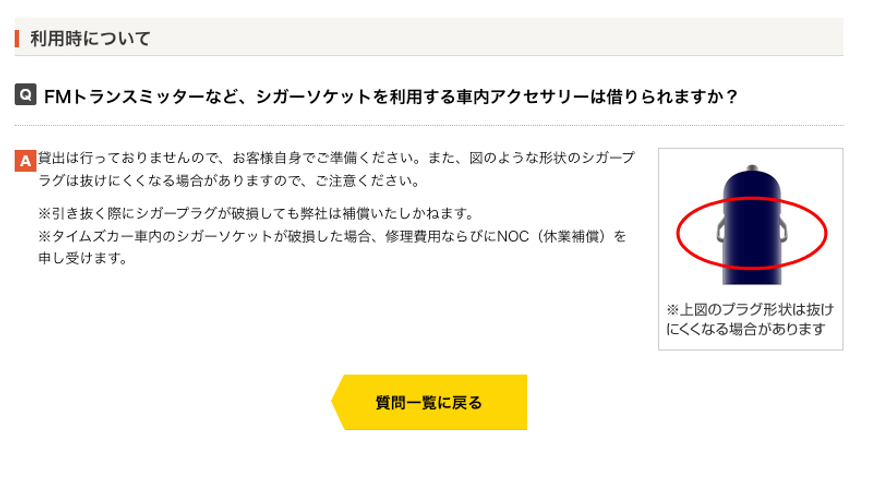
Task: Click the left side clip of the plug
Action: tap(721, 231)
